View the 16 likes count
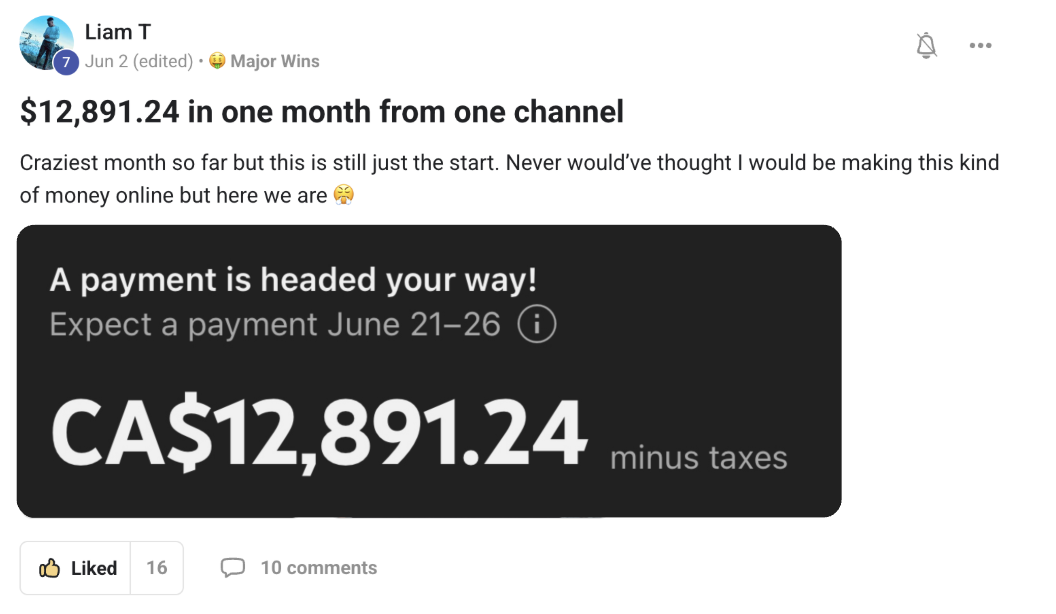 [157, 568]
